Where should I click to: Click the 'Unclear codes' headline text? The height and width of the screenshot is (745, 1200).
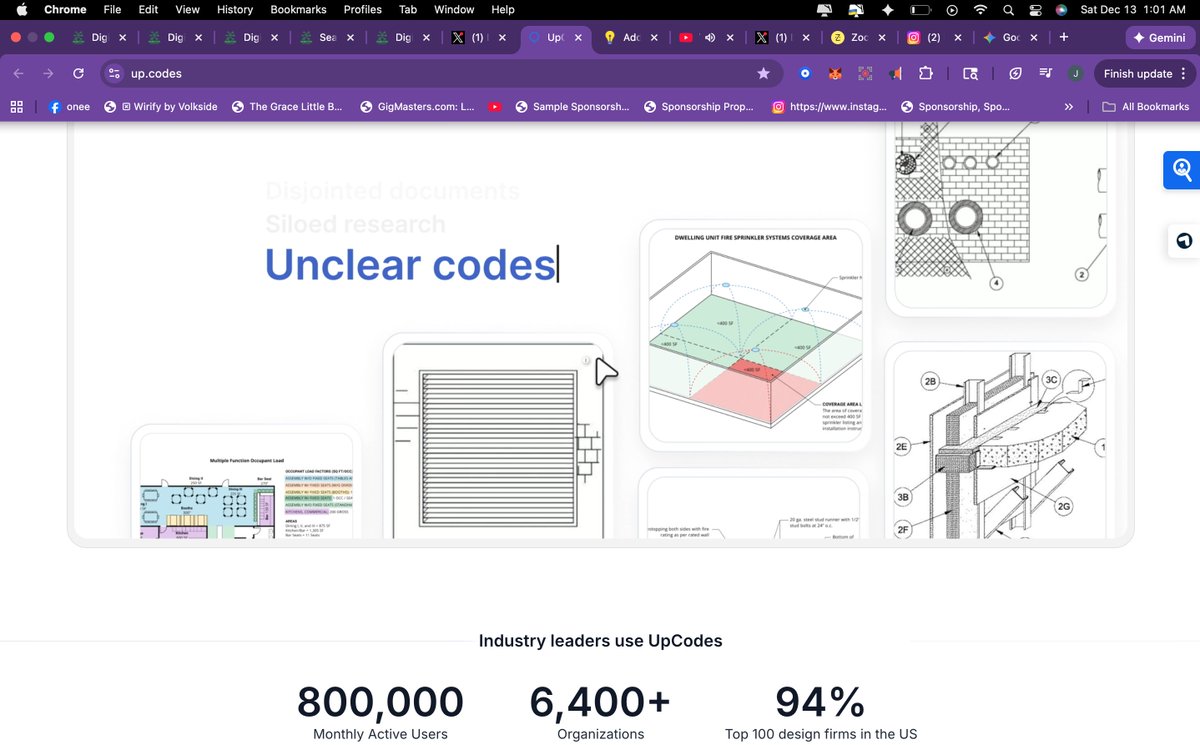click(x=410, y=265)
